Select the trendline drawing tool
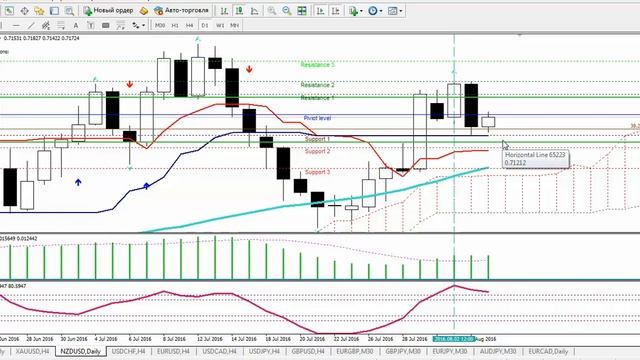Image resolution: width=640 pixels, height=360 pixels. (31, 25)
